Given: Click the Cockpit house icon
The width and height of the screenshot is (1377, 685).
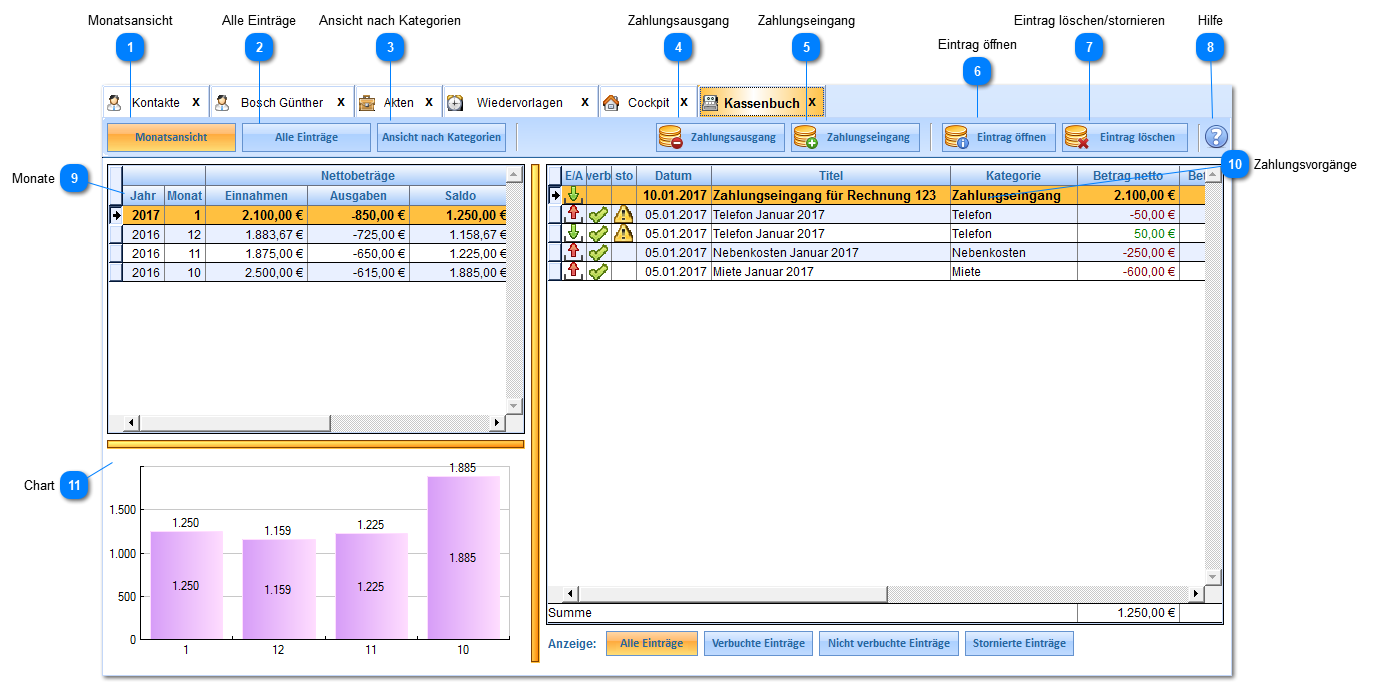Looking at the screenshot, I should pyautogui.click(x=611, y=102).
